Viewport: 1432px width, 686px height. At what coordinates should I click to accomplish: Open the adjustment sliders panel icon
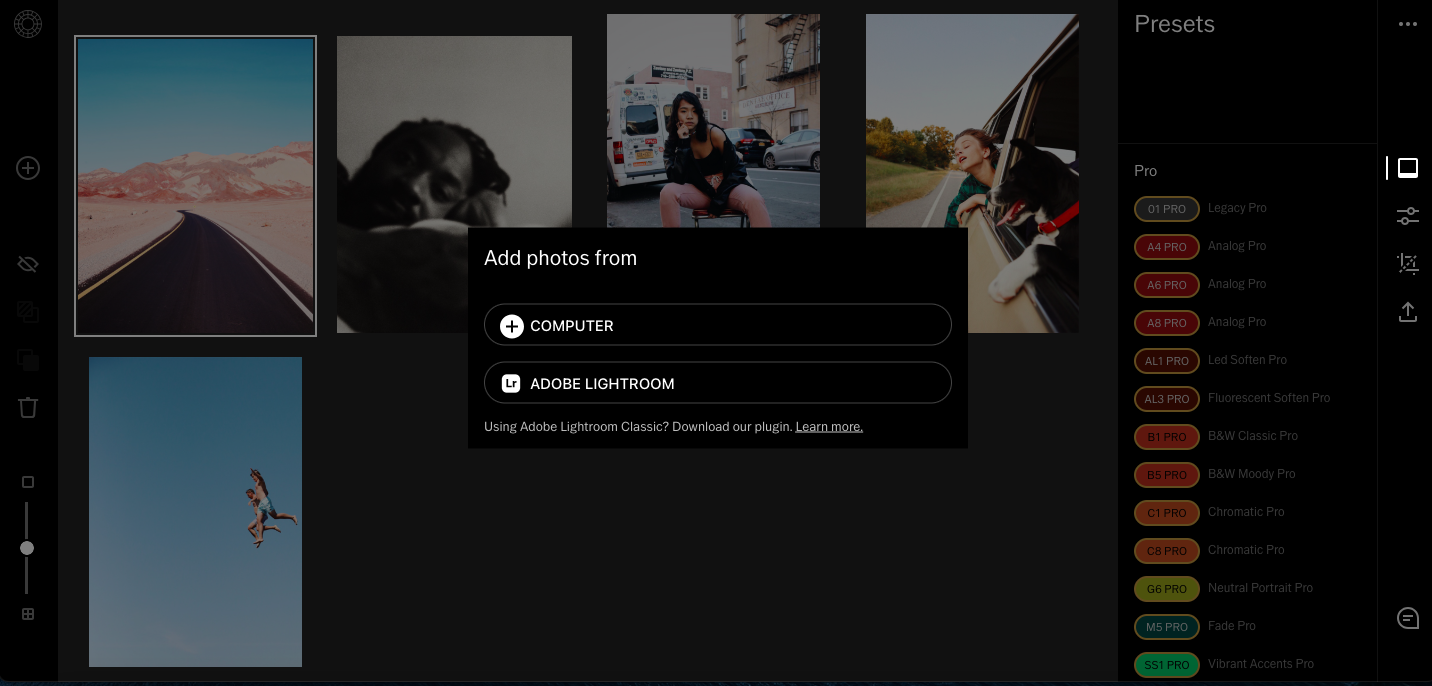point(1408,216)
